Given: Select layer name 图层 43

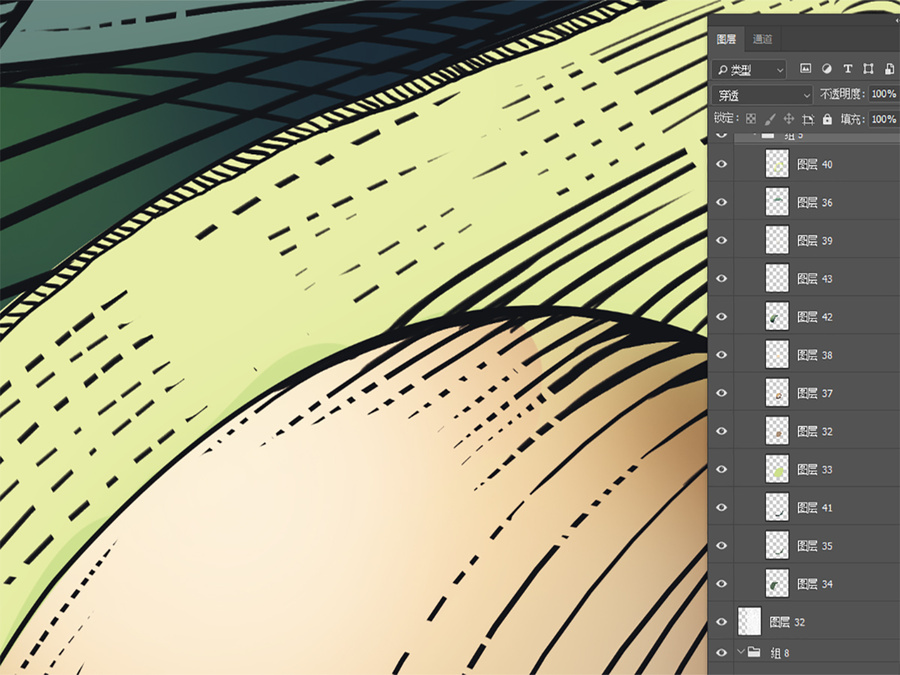Looking at the screenshot, I should [x=814, y=278].
